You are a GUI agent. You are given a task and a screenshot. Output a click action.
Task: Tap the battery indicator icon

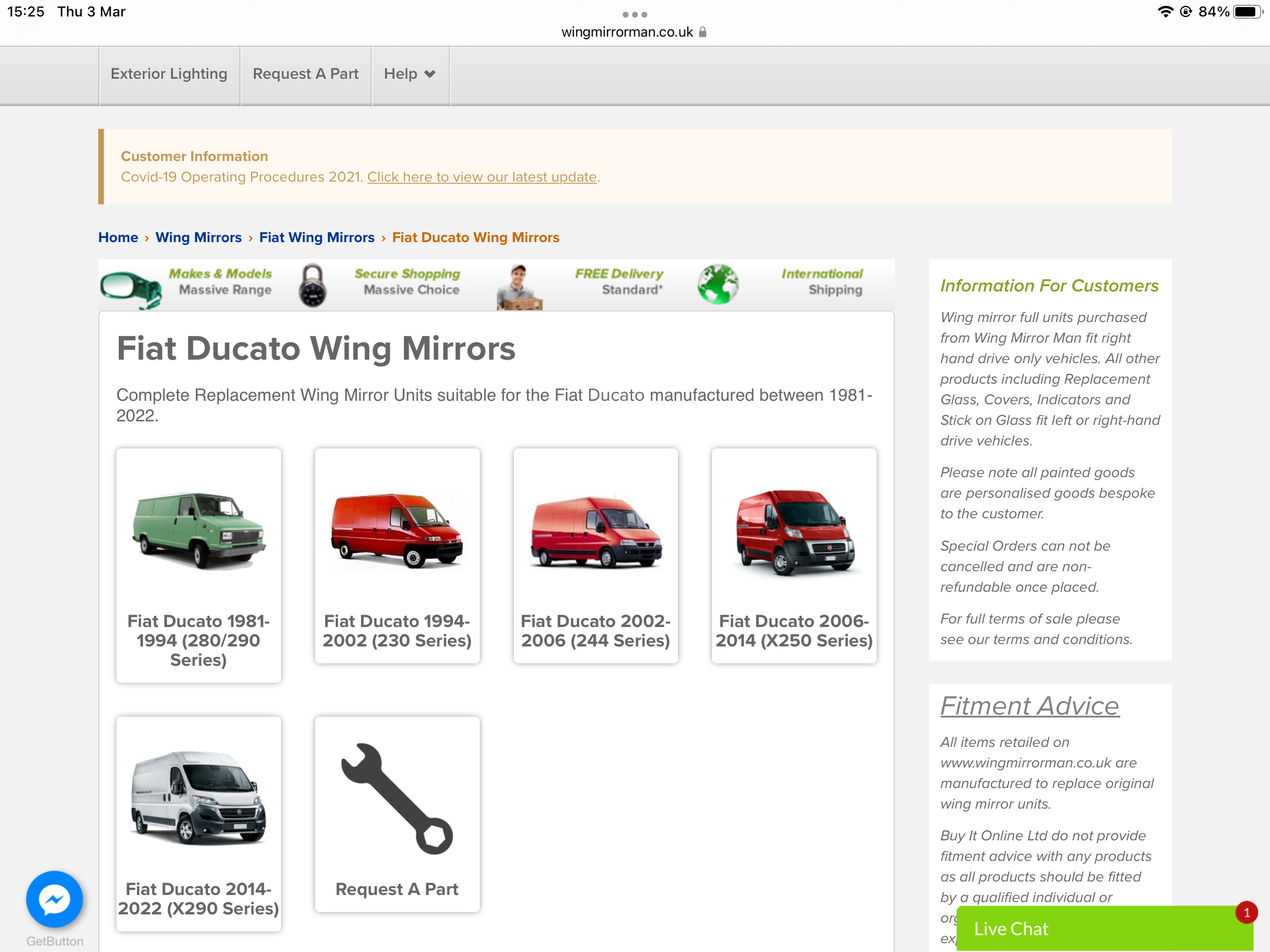pyautogui.click(x=1248, y=12)
